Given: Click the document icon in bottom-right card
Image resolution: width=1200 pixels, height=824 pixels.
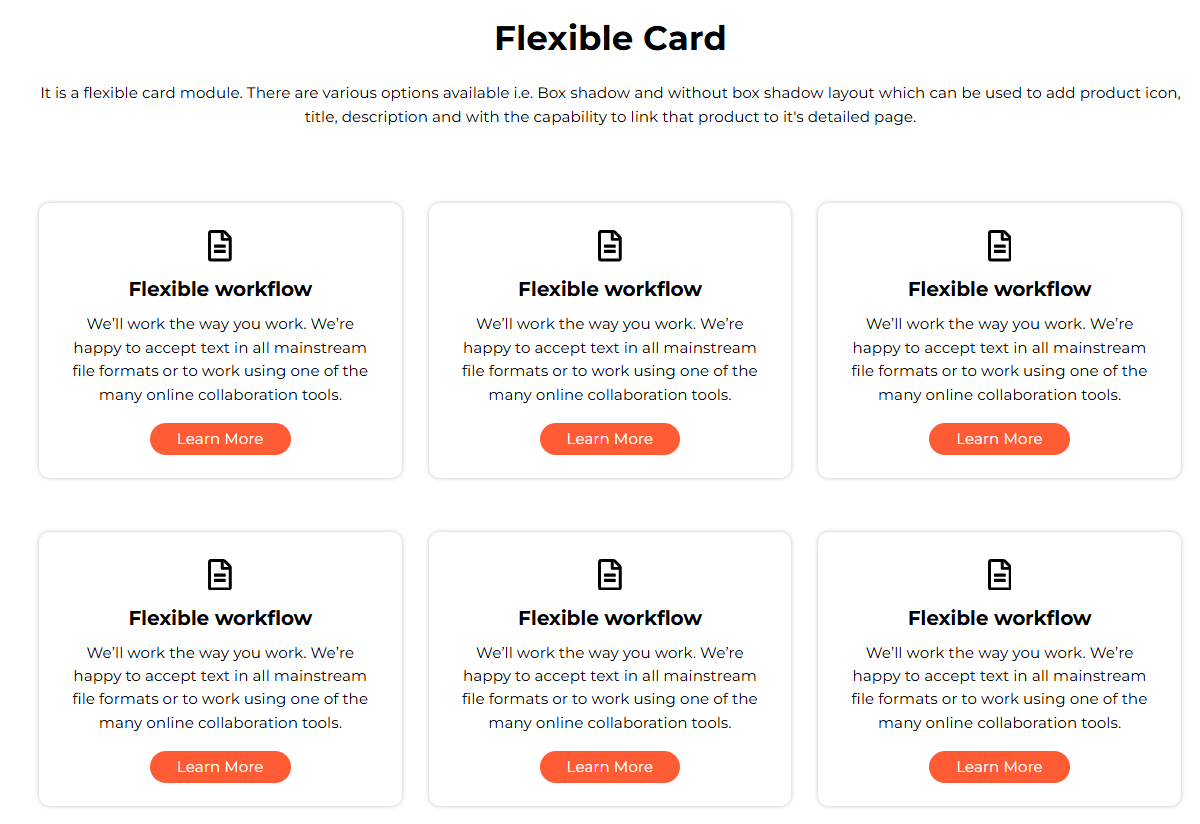Looking at the screenshot, I should 1000,575.
